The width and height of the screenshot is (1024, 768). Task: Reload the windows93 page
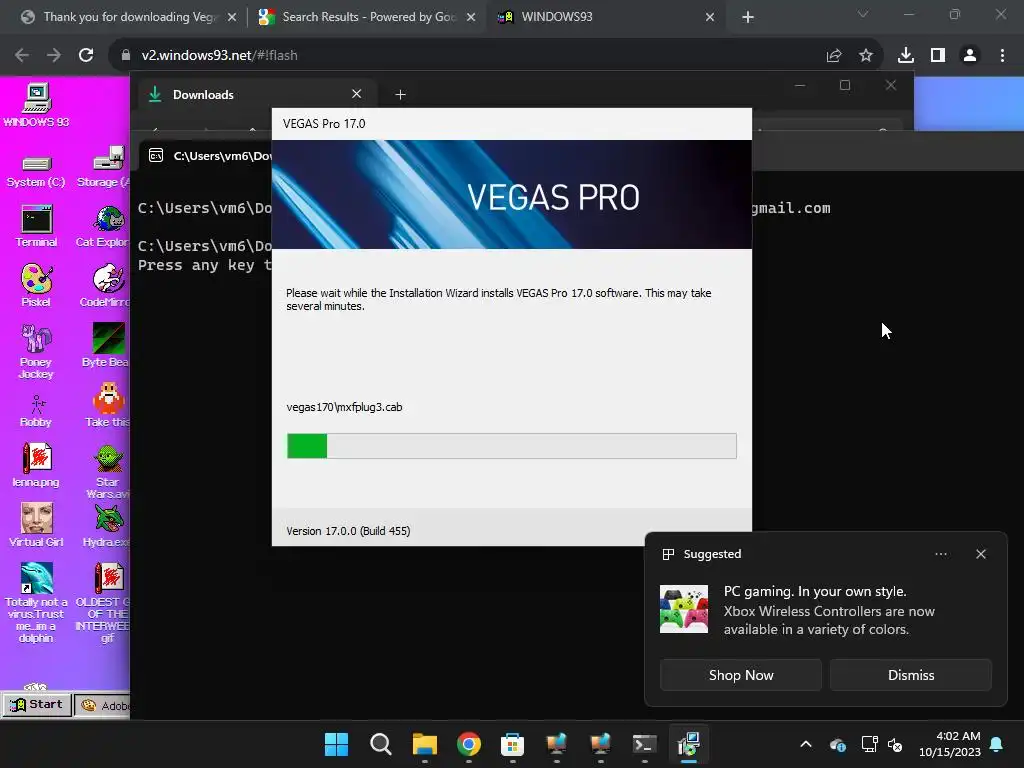86,56
